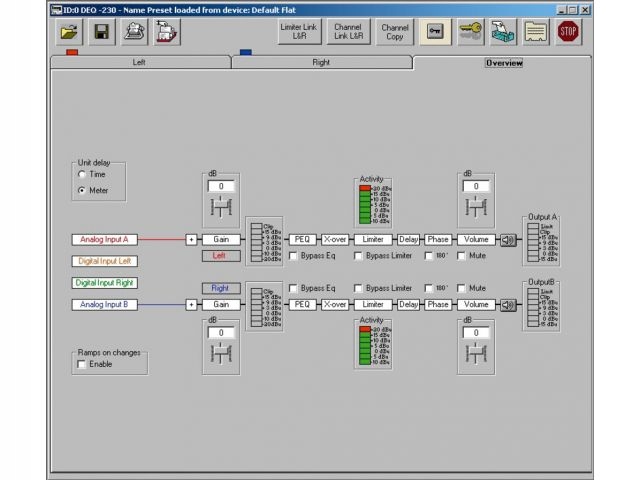This screenshot has width=640, height=480.
Task: Switch to the Right tab
Action: [x=322, y=62]
